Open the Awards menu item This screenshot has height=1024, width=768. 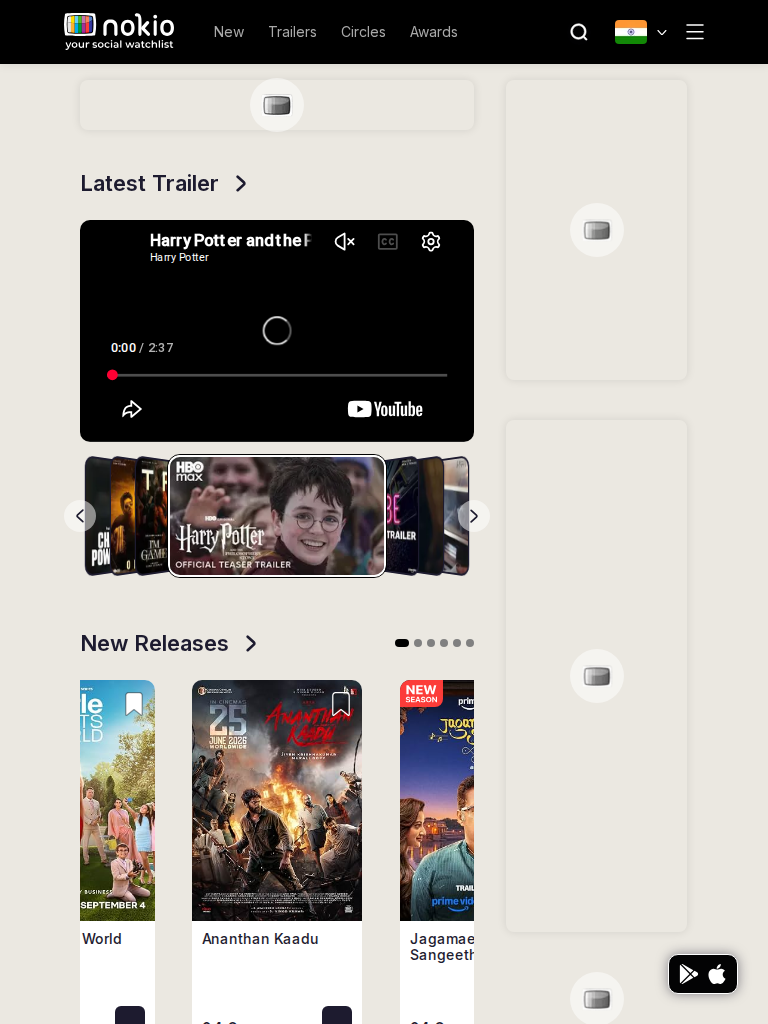(434, 32)
